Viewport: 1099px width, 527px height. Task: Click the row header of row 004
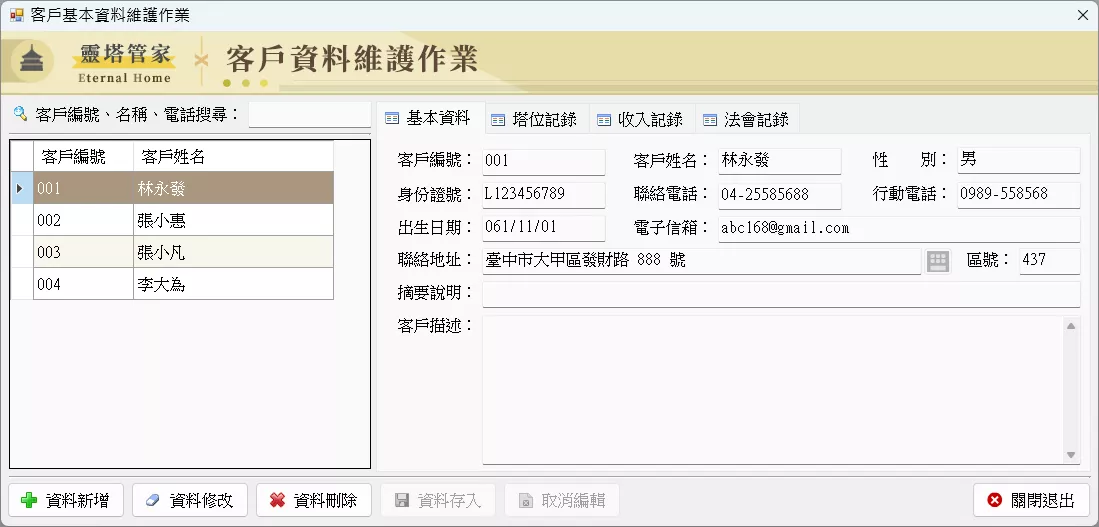(x=22, y=285)
